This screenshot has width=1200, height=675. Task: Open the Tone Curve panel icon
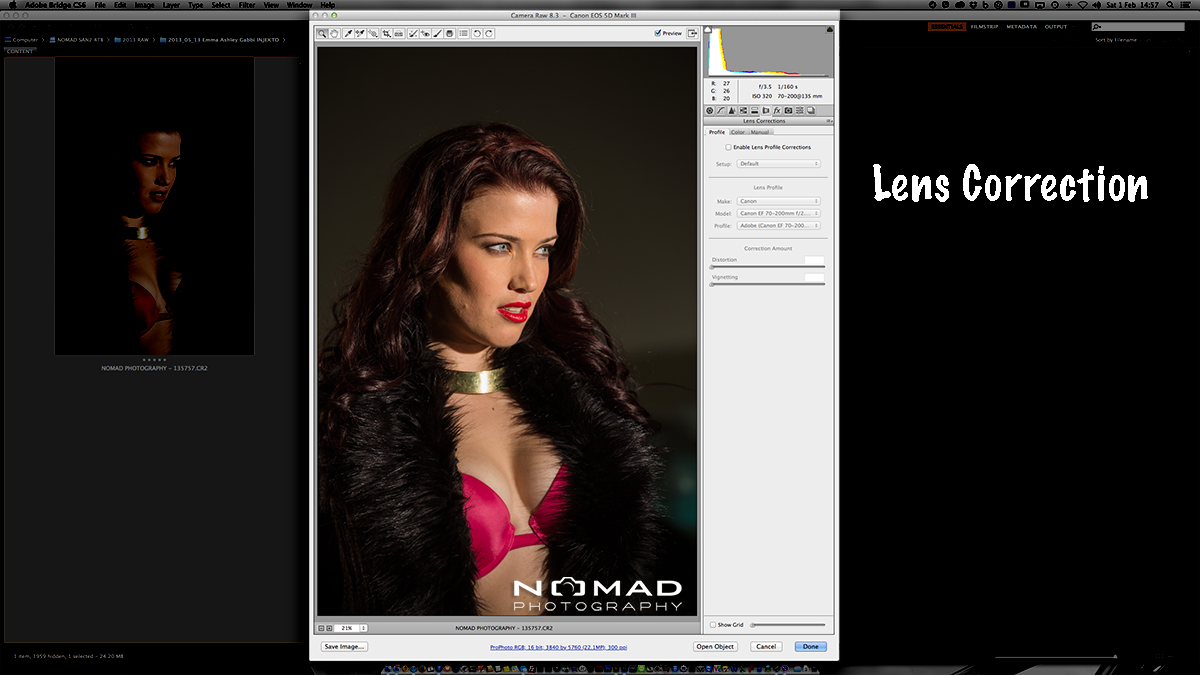(720, 110)
